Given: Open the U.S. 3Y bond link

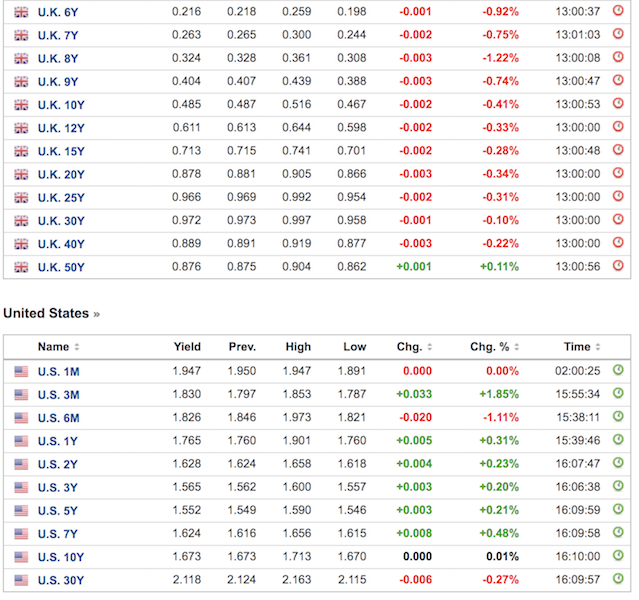Looking at the screenshot, I should tap(57, 488).
